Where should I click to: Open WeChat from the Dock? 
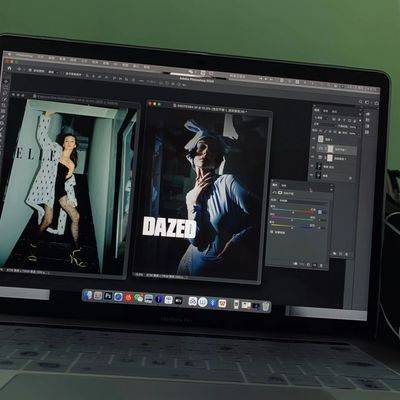[139, 298]
